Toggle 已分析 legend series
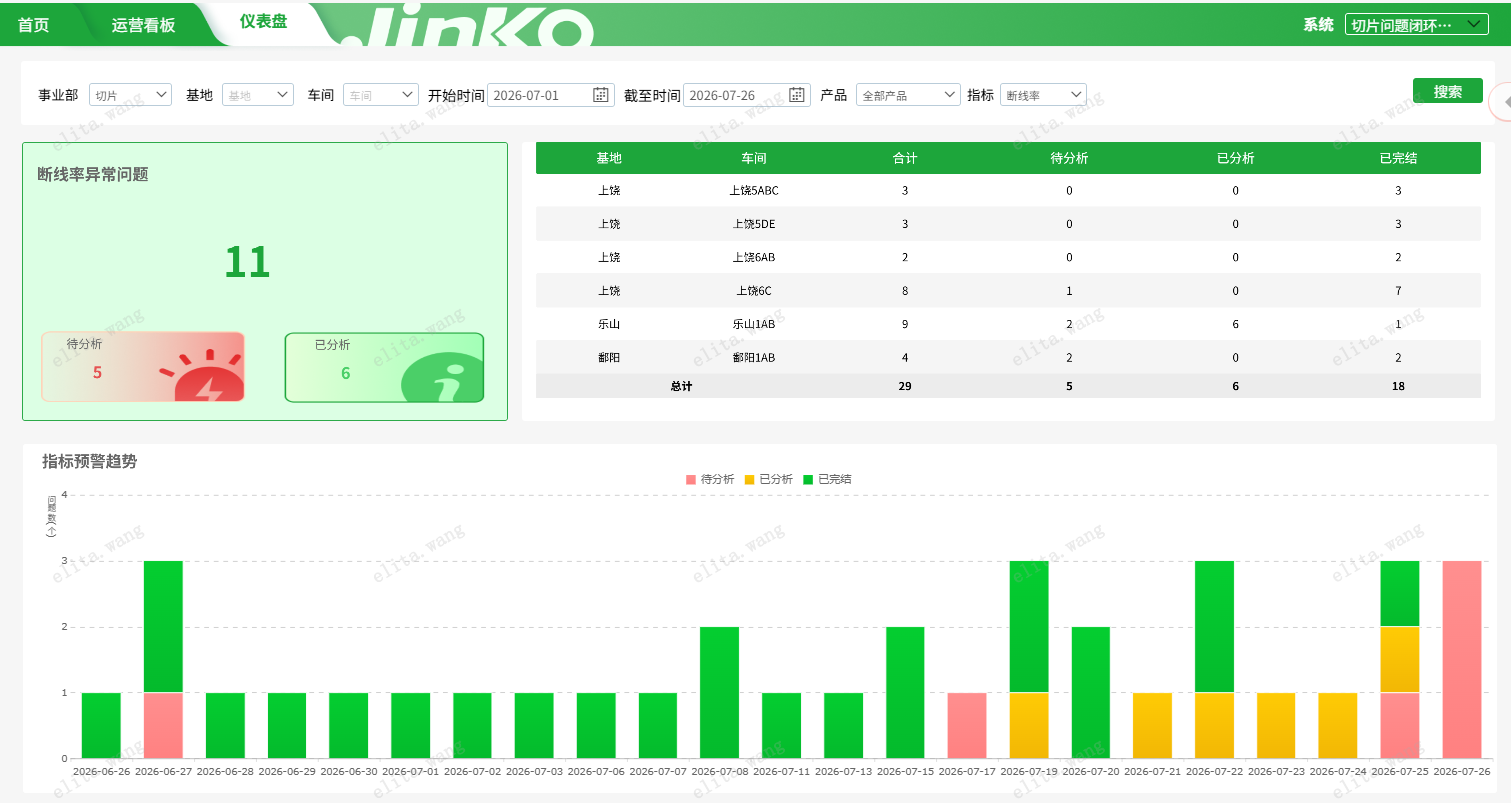The height and width of the screenshot is (803, 1511). pos(768,480)
